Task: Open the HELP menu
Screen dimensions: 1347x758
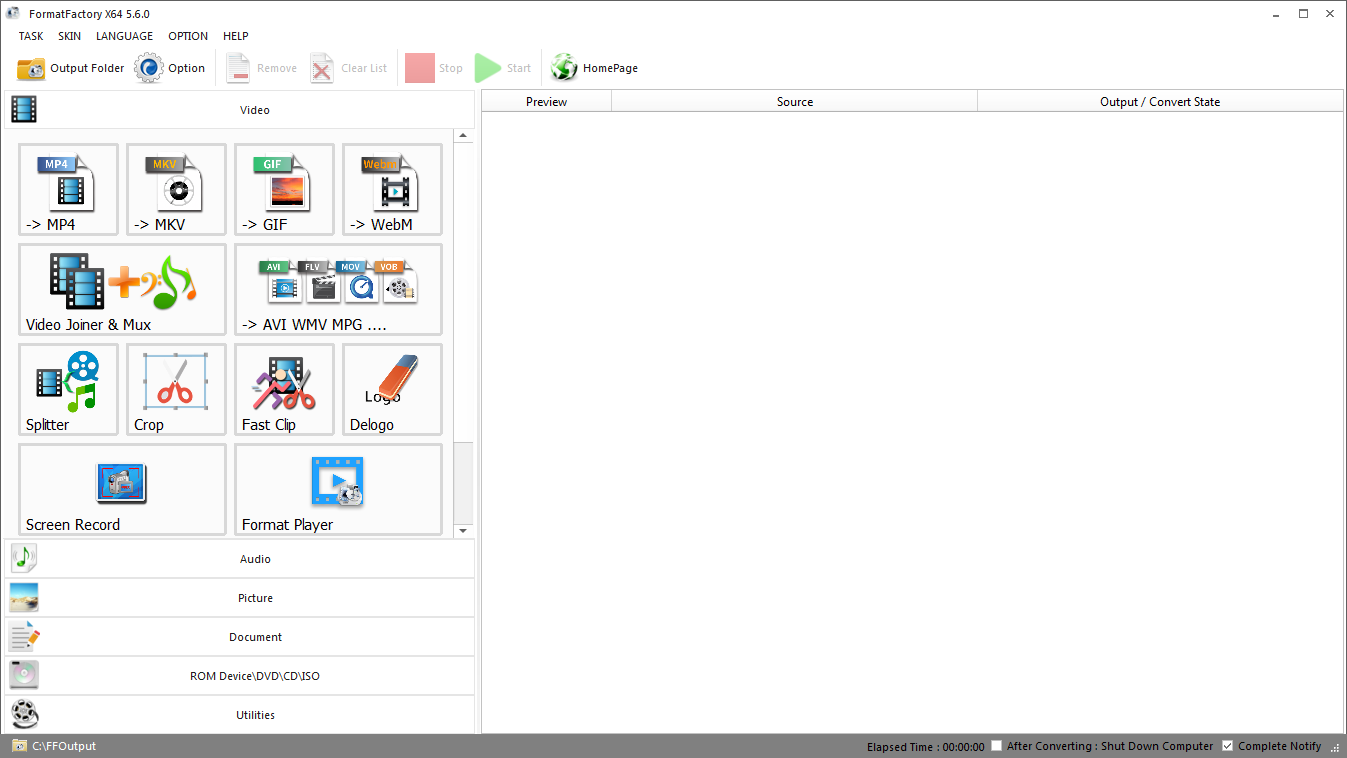Action: tap(236, 36)
